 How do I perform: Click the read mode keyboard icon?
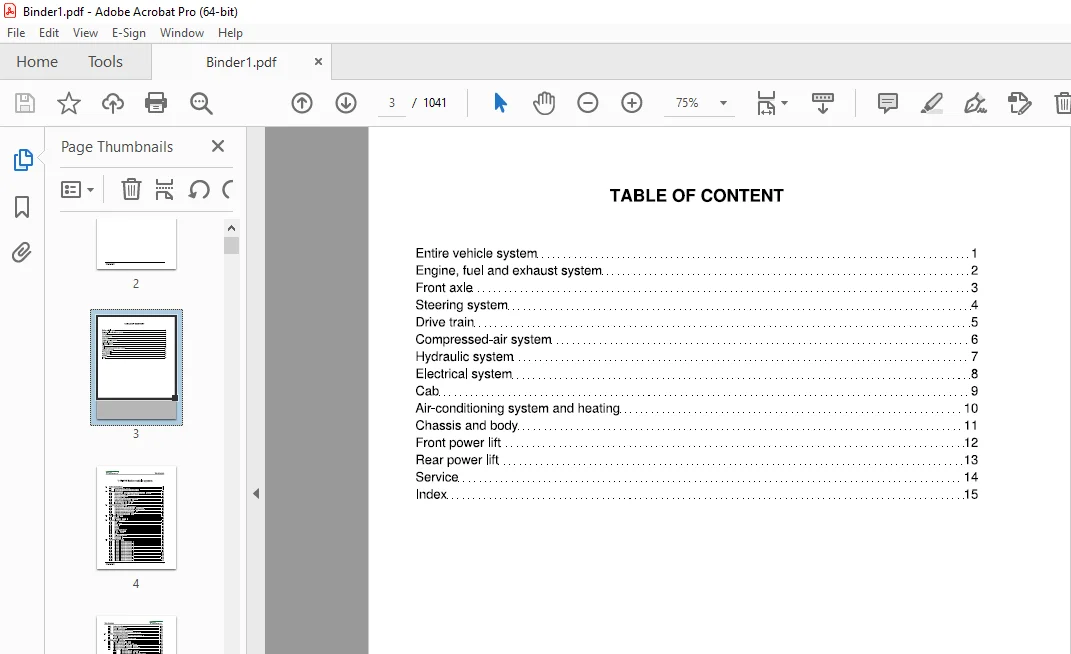tap(822, 103)
